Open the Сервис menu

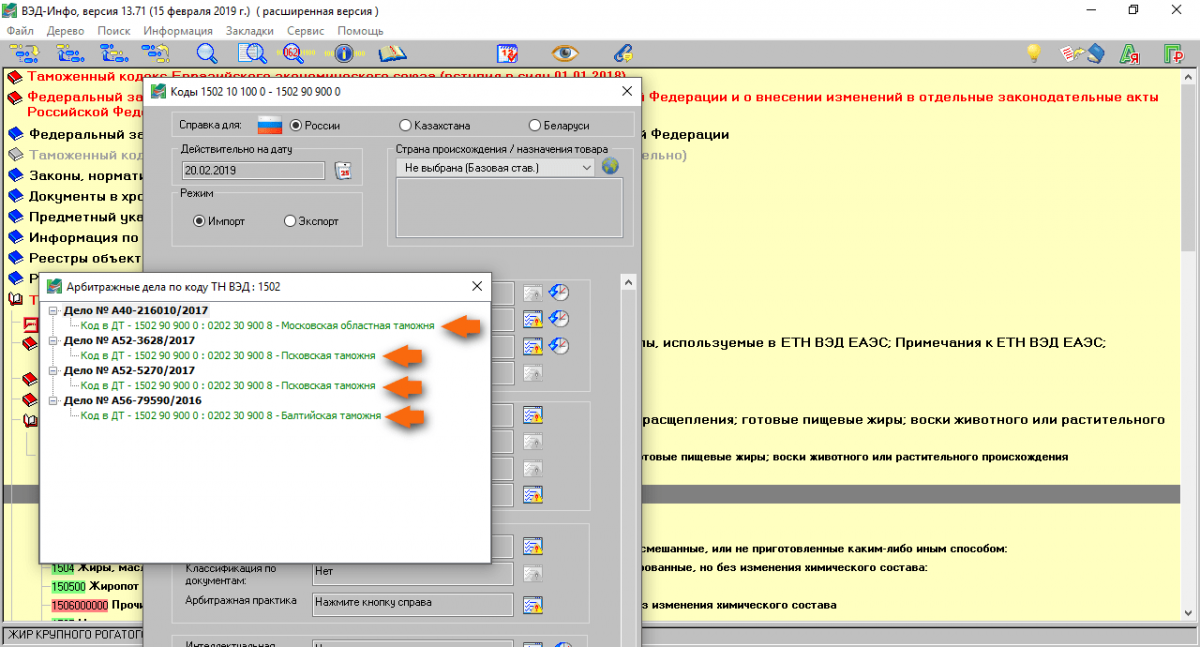[x=305, y=31]
